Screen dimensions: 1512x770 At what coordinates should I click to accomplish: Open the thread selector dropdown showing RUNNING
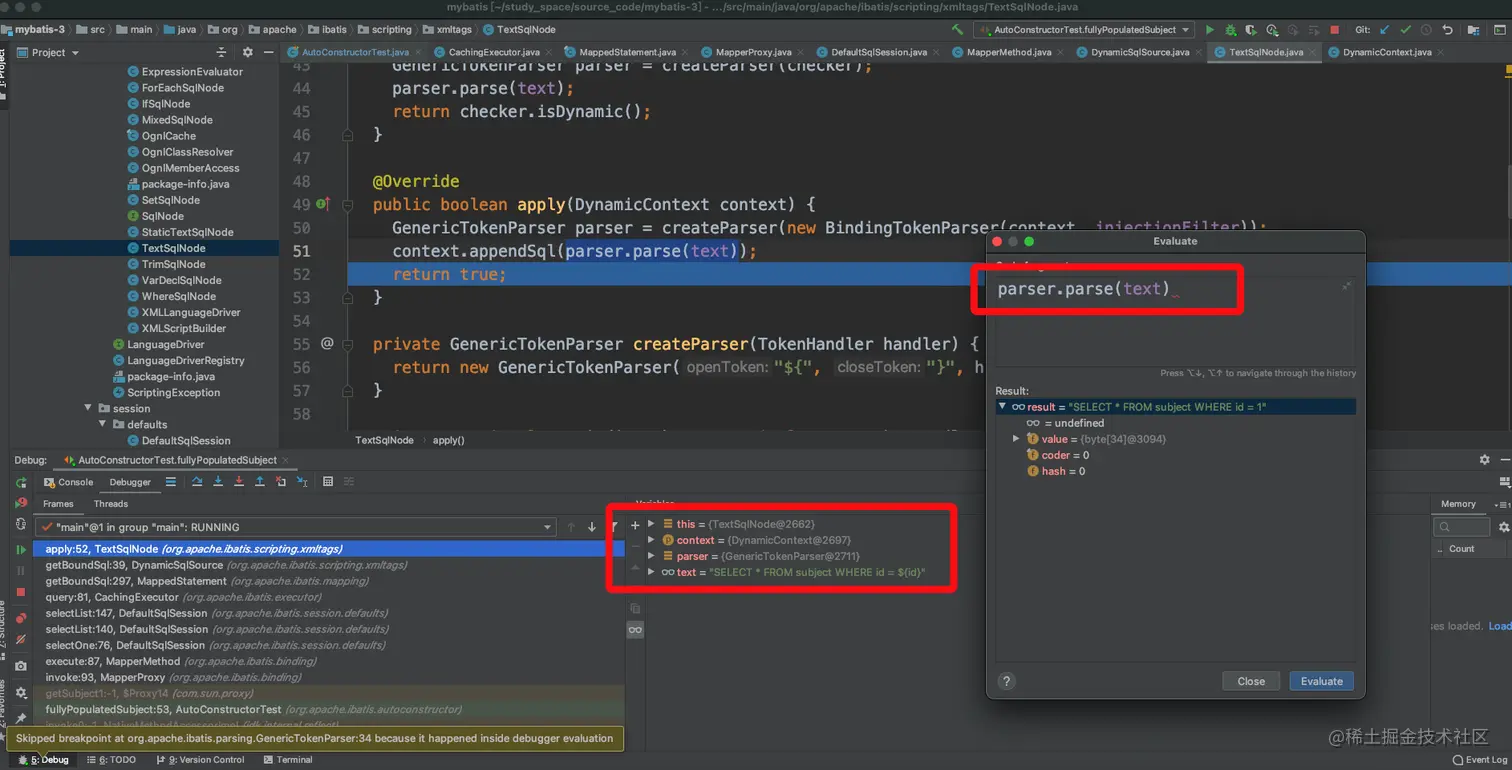(x=296, y=527)
